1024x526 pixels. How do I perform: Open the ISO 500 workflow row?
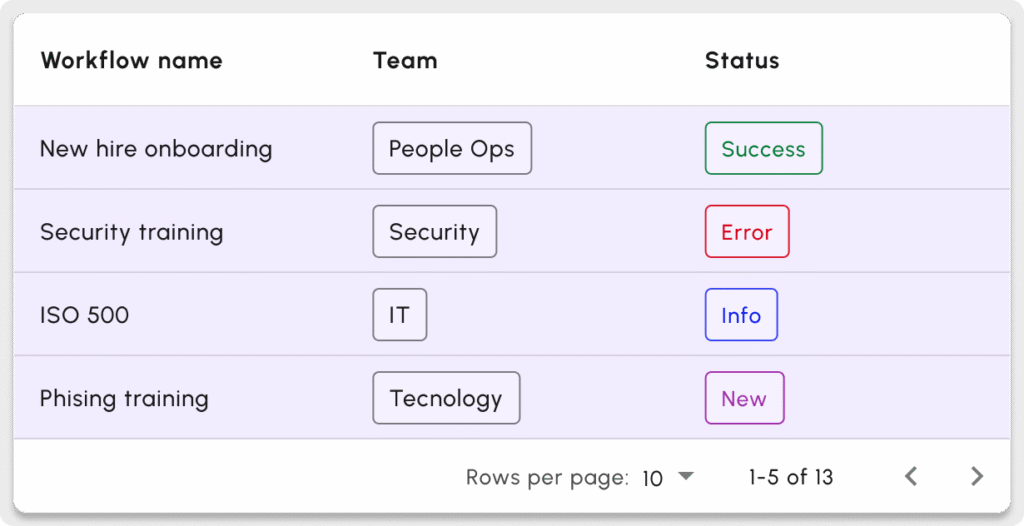[84, 315]
